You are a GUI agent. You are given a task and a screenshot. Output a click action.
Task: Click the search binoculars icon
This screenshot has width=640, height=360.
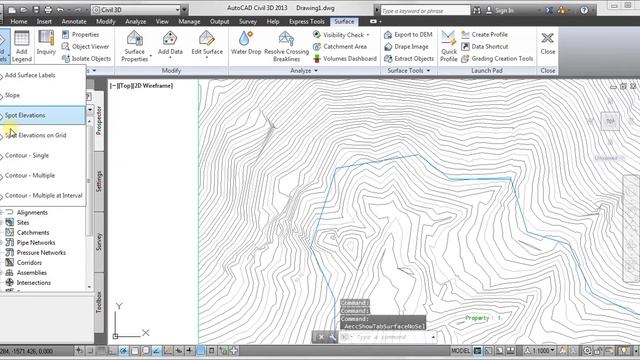(476, 10)
